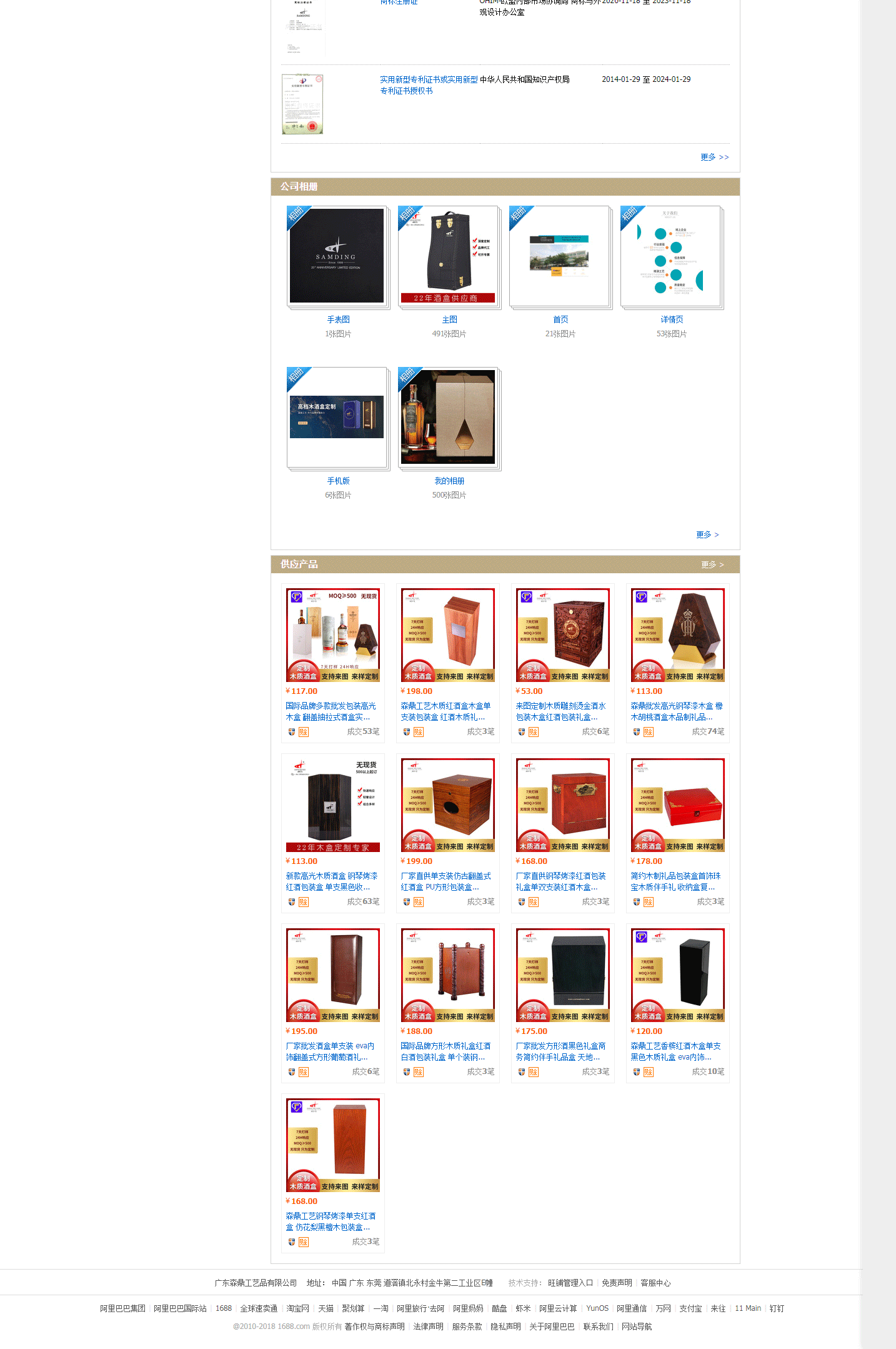
Task: Expand more in the 供应产品 header
Action: tap(712, 564)
